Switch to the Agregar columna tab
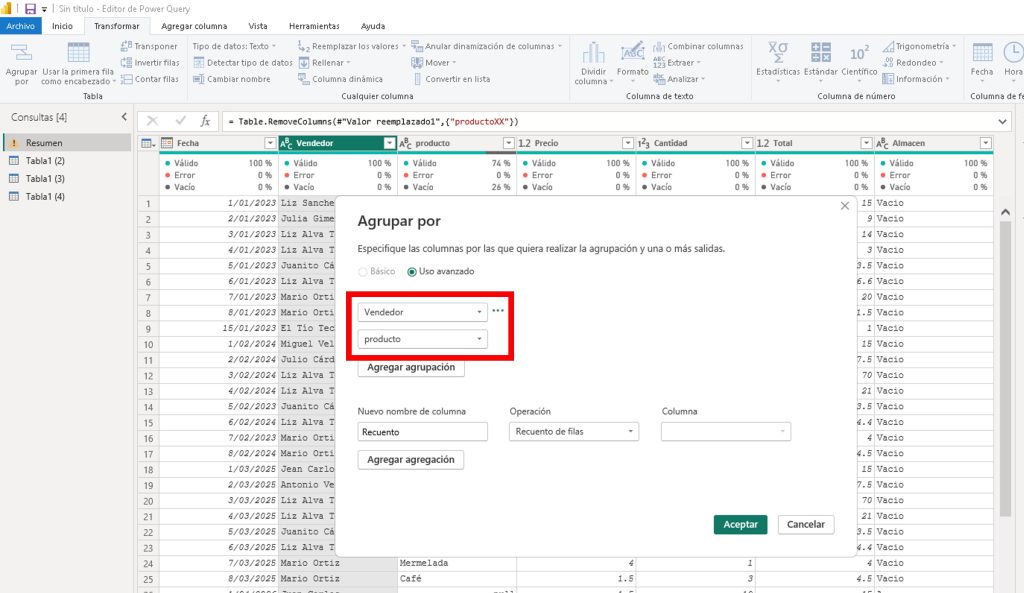 coord(193,26)
